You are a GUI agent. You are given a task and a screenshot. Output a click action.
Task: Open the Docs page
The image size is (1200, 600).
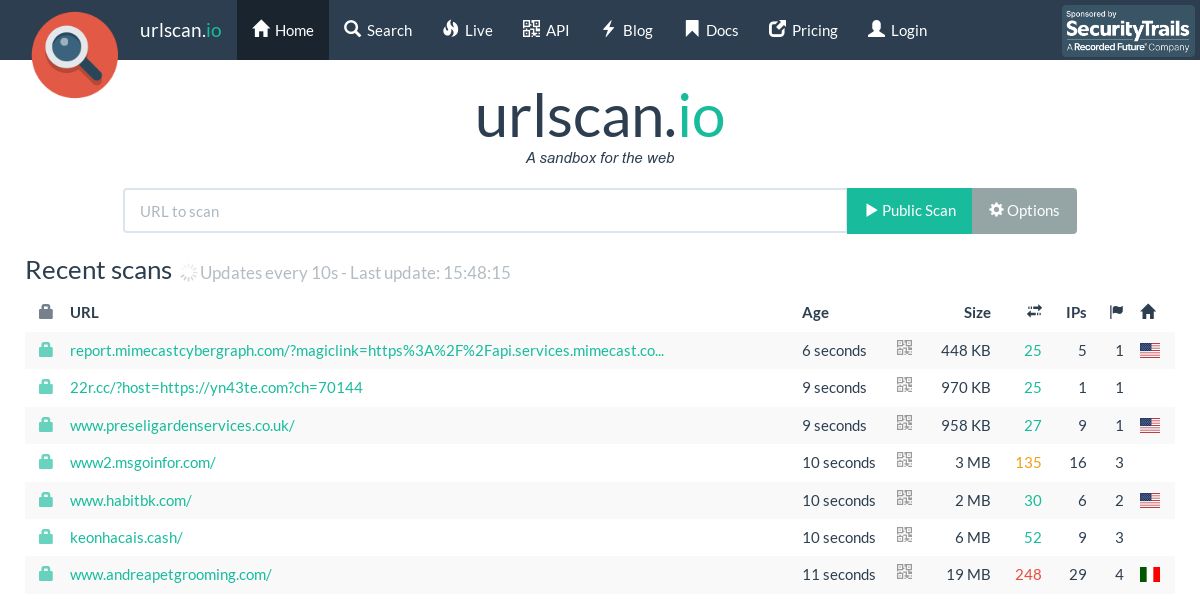pos(711,30)
